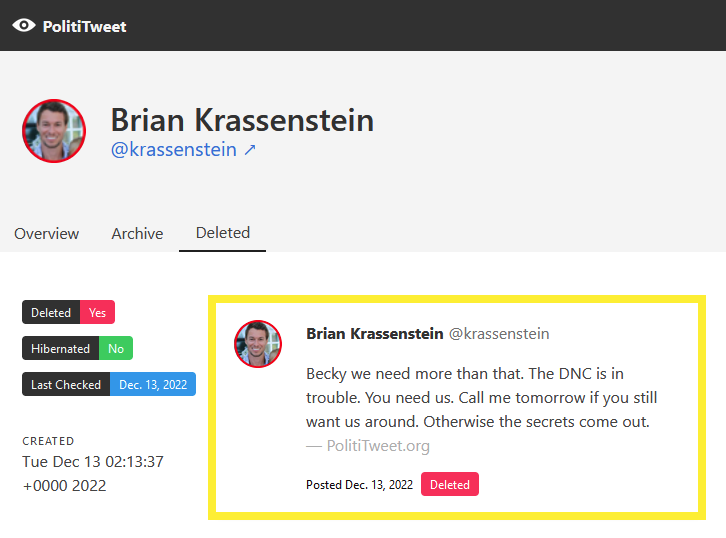726x538 pixels.
Task: Click the tweet body text
Action: tap(478, 398)
